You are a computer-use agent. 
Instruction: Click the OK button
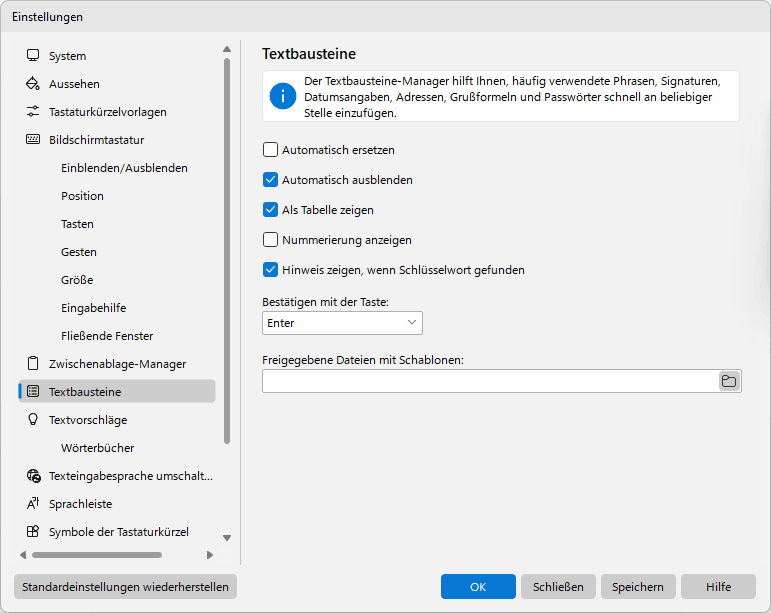click(x=478, y=586)
